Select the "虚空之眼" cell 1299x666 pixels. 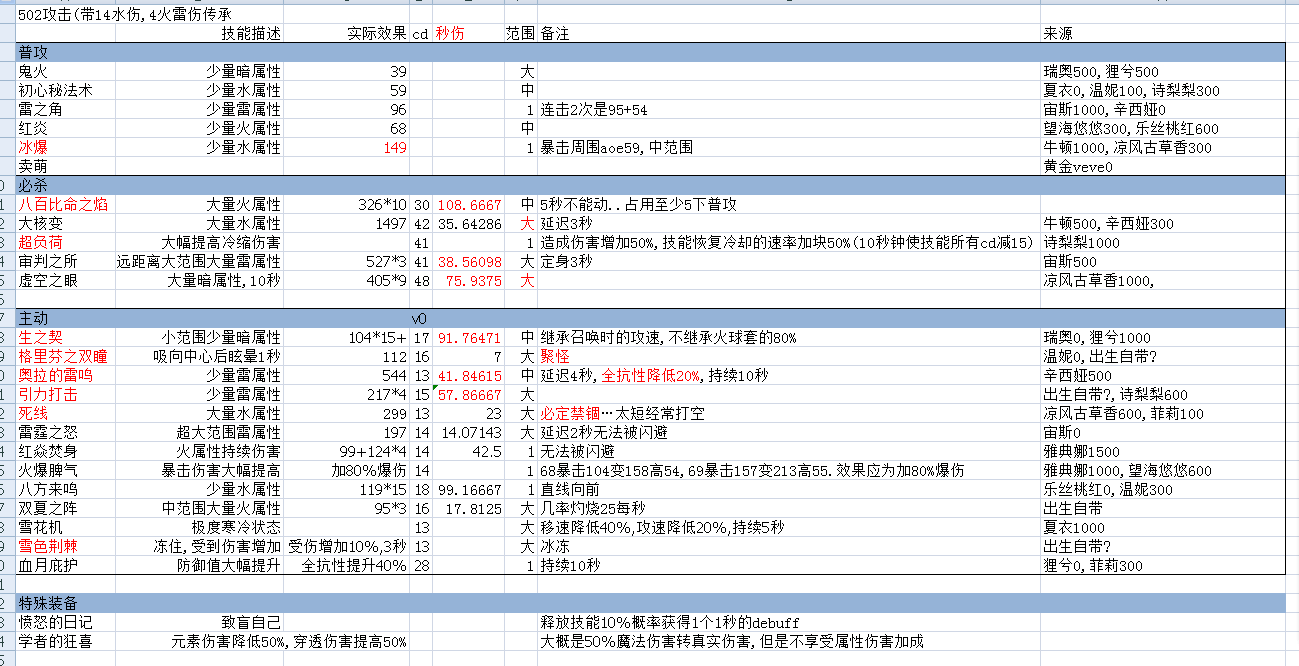point(47,280)
